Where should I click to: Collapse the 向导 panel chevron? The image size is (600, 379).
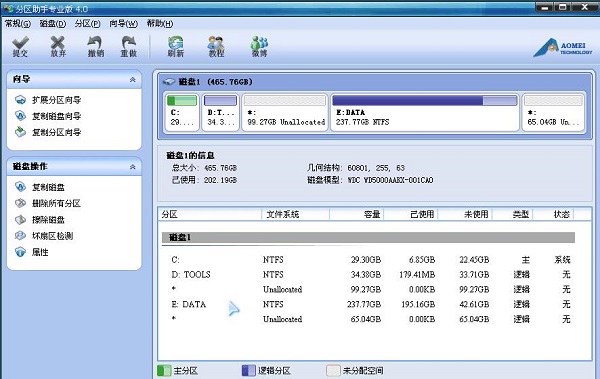132,80
